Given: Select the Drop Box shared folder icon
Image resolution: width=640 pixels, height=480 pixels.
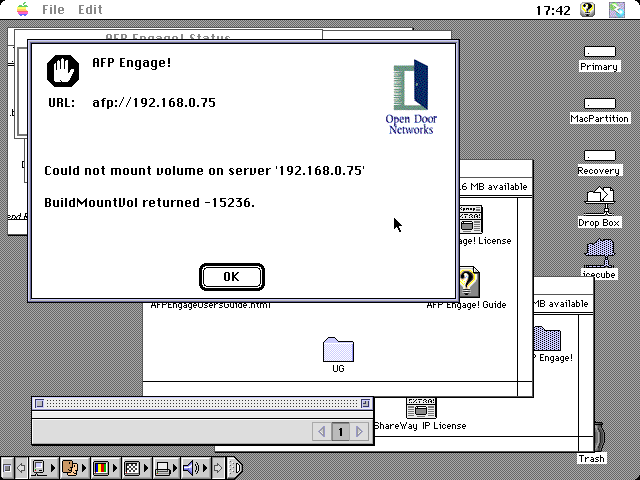Looking at the screenshot, I should point(599,200).
